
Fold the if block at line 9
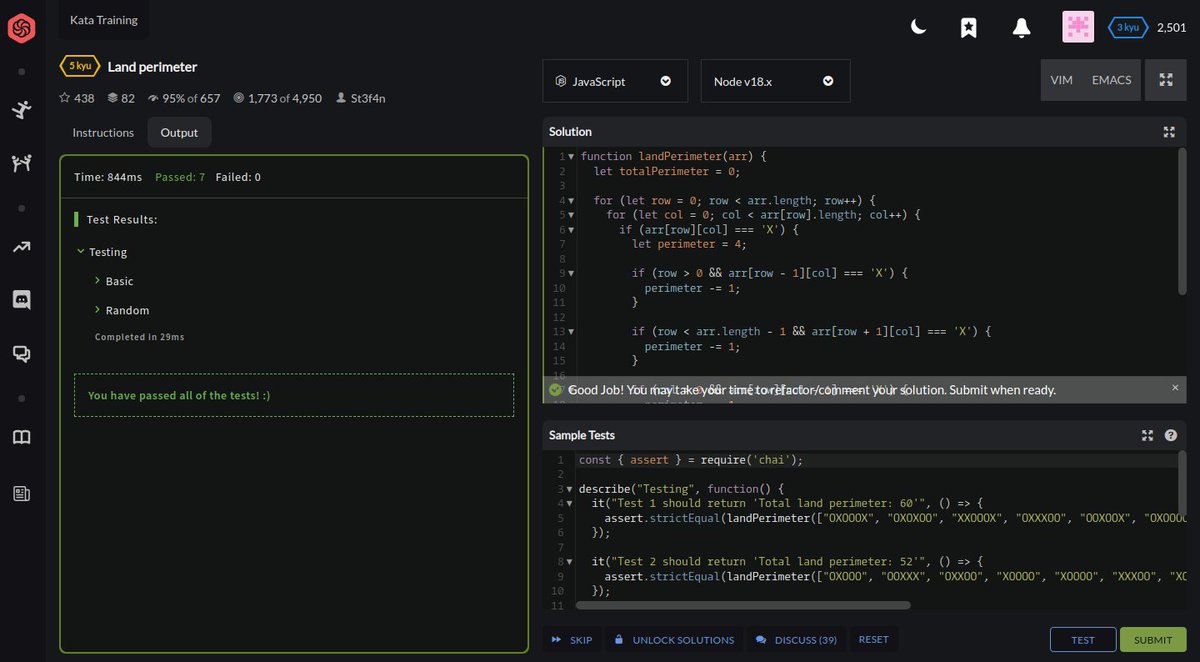(x=571, y=273)
